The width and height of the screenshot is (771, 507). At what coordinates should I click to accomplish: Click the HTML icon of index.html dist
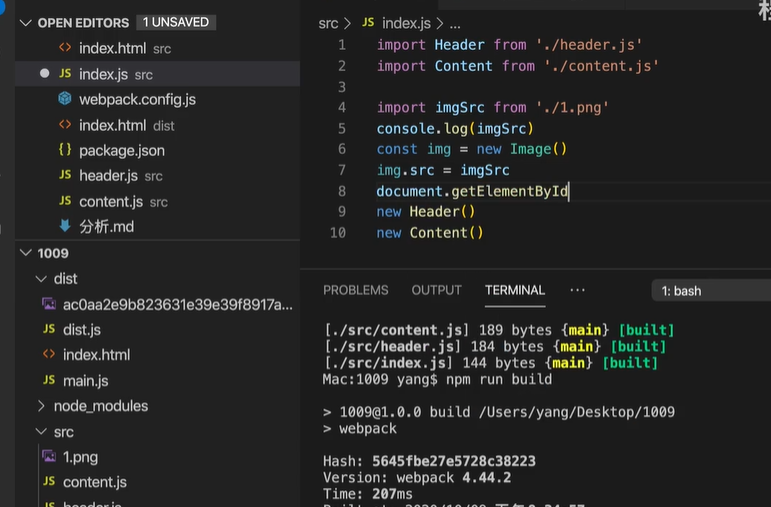(65, 124)
